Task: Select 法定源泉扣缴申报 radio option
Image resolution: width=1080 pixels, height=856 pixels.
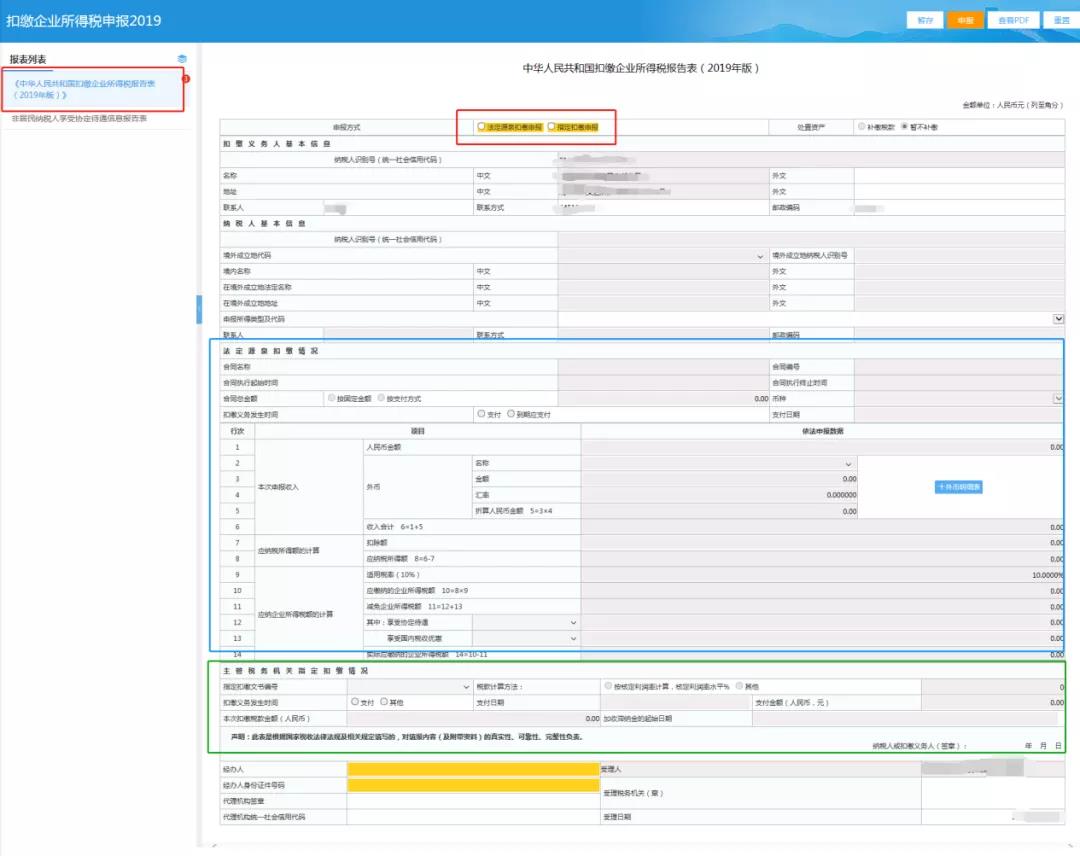Action: (482, 127)
